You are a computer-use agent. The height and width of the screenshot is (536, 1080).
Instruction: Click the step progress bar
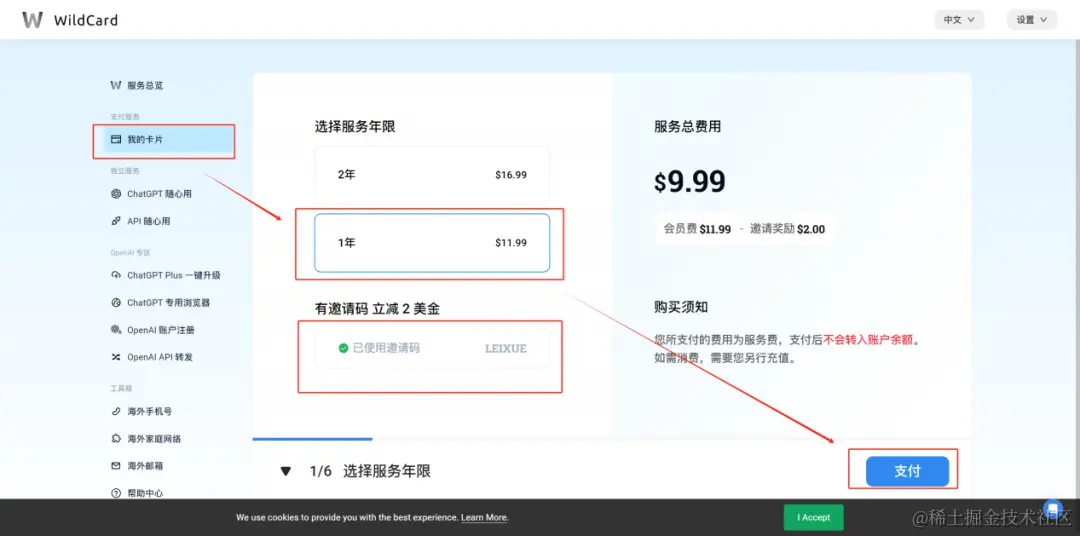point(612,438)
